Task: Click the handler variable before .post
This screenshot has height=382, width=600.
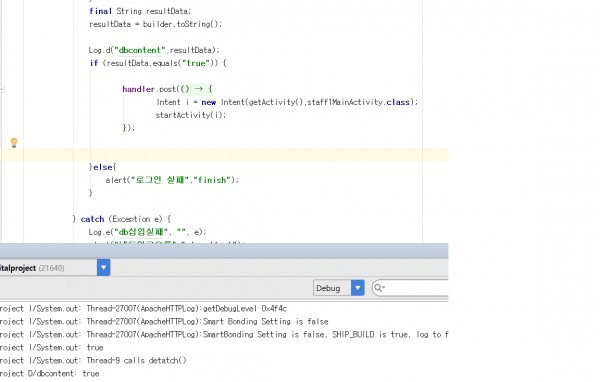Action: pyautogui.click(x=138, y=89)
